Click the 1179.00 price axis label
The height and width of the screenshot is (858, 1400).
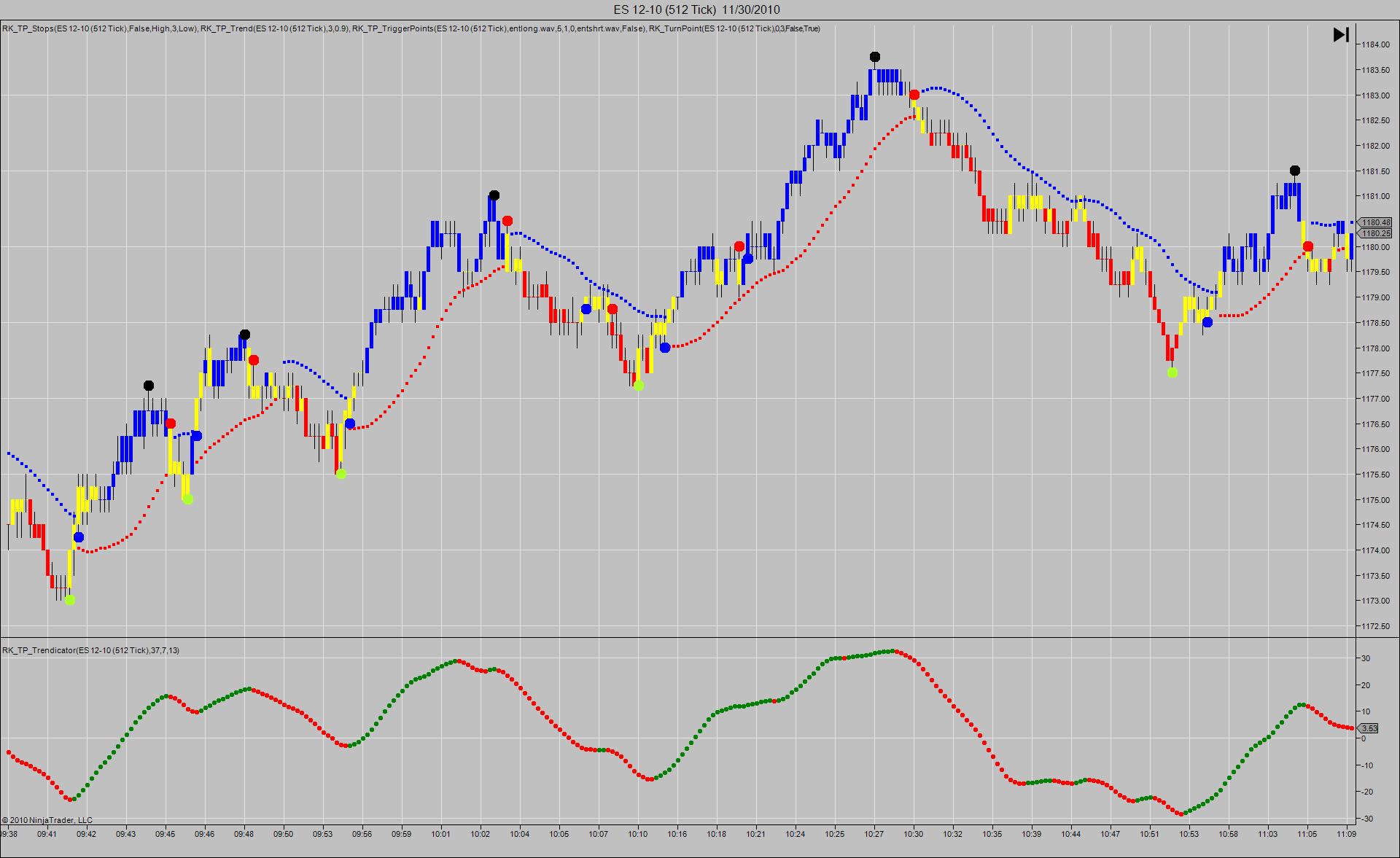pos(1375,297)
